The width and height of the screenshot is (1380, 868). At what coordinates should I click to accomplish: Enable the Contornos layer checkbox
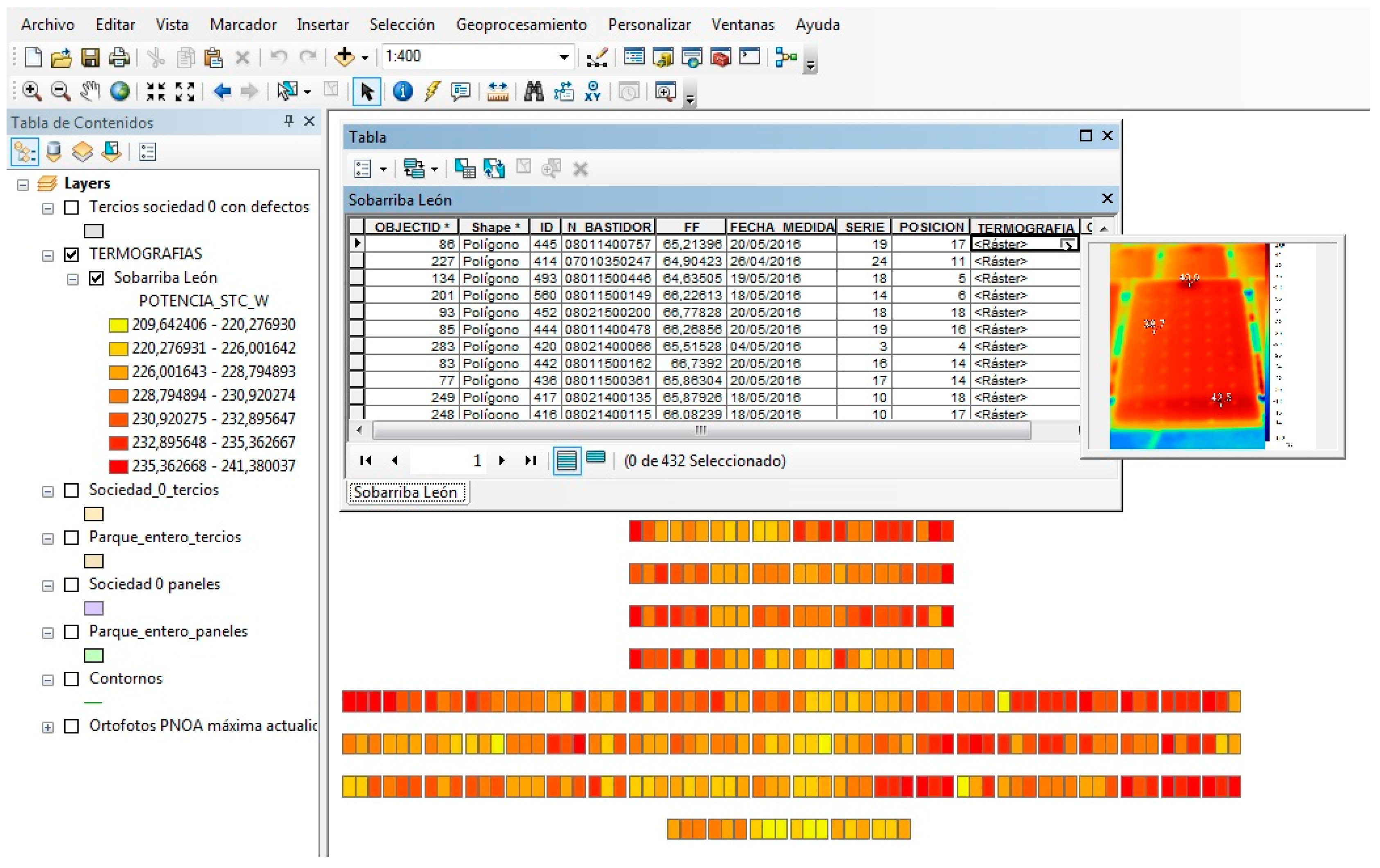(x=72, y=679)
